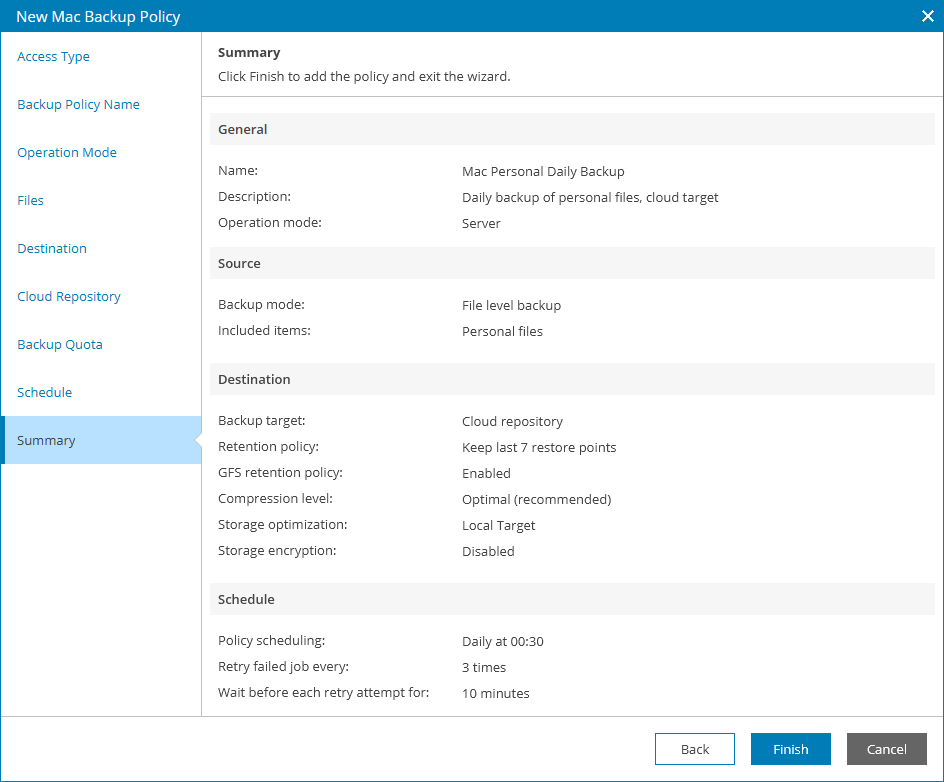Switch to the Operation Mode step
This screenshot has height=782, width=944.
tap(67, 153)
